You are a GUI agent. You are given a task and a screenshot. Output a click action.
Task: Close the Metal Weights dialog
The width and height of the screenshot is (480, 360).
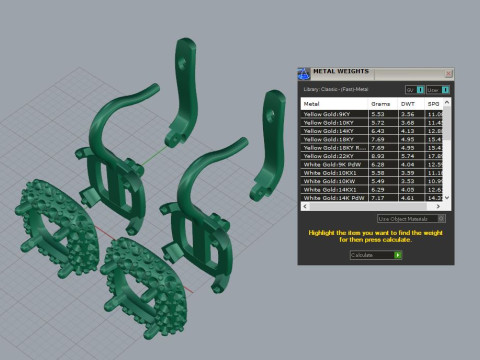coord(448,73)
